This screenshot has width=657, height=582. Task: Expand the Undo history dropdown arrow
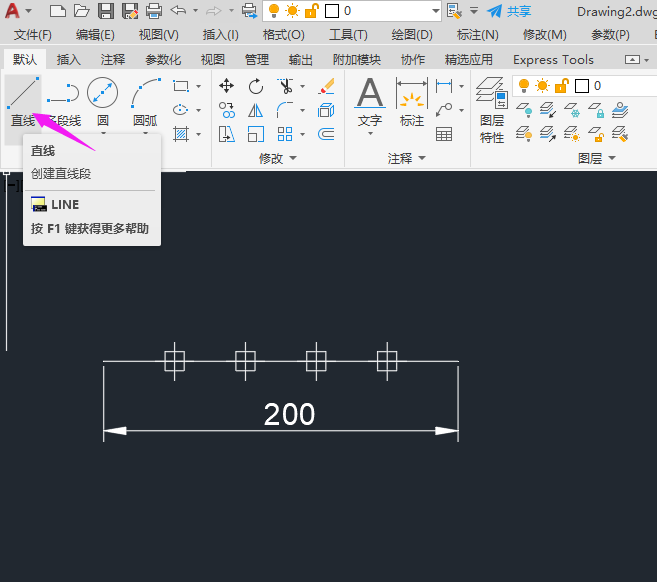tap(195, 11)
